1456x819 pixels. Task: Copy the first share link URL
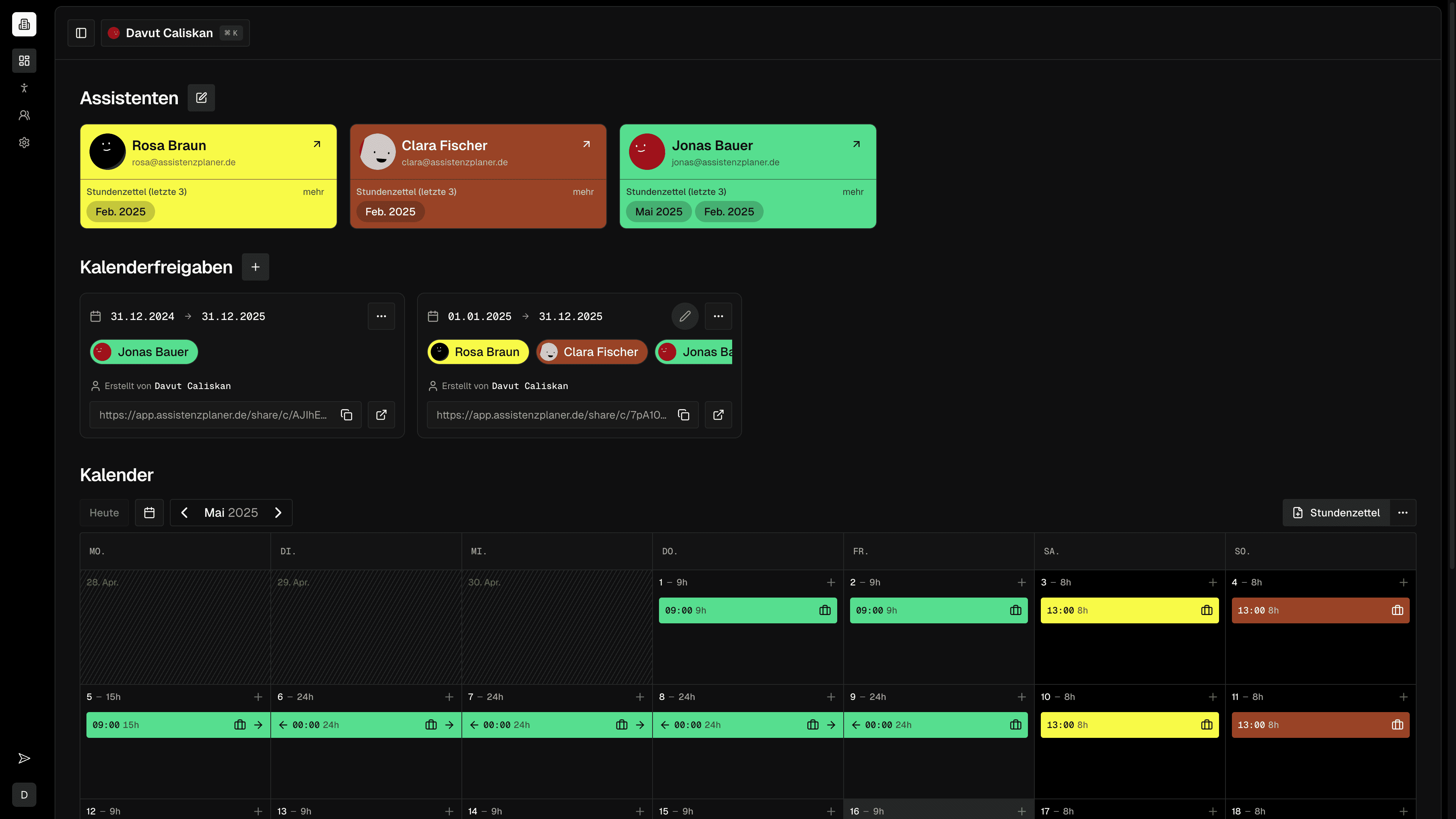coord(347,415)
